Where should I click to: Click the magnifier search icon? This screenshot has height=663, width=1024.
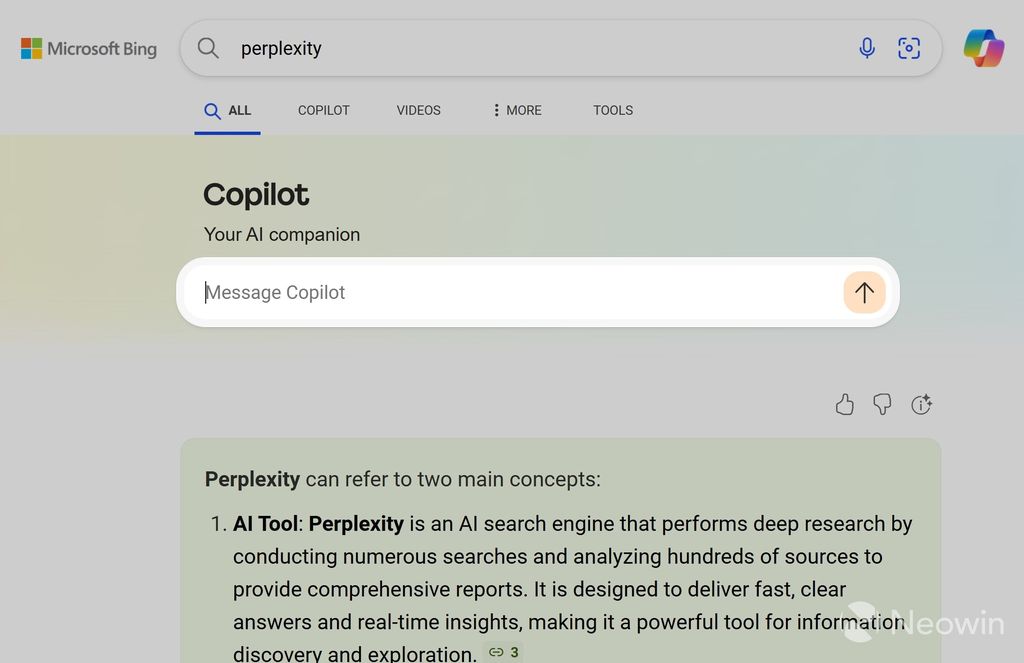coord(208,48)
